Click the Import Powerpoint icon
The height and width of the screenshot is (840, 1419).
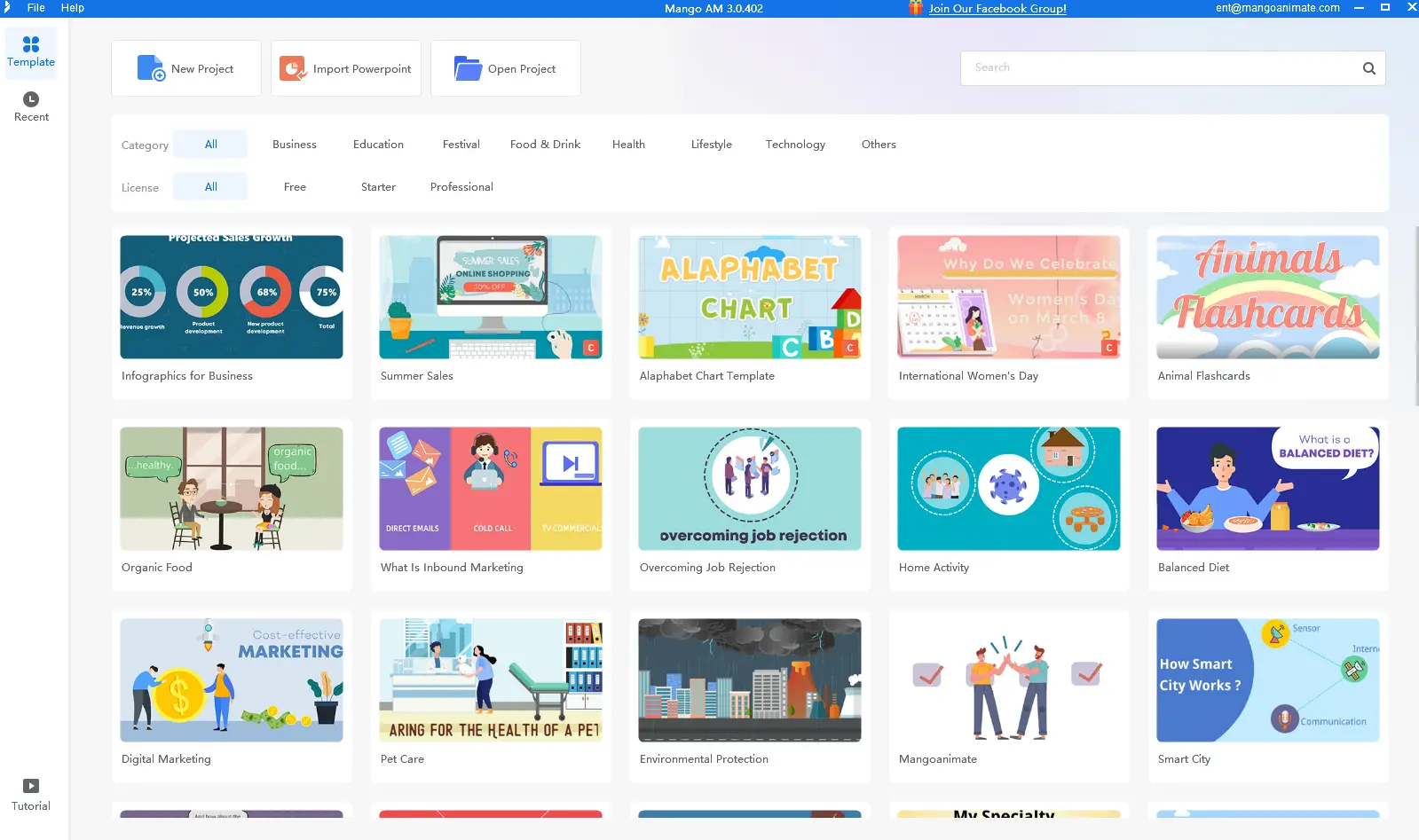(x=292, y=68)
